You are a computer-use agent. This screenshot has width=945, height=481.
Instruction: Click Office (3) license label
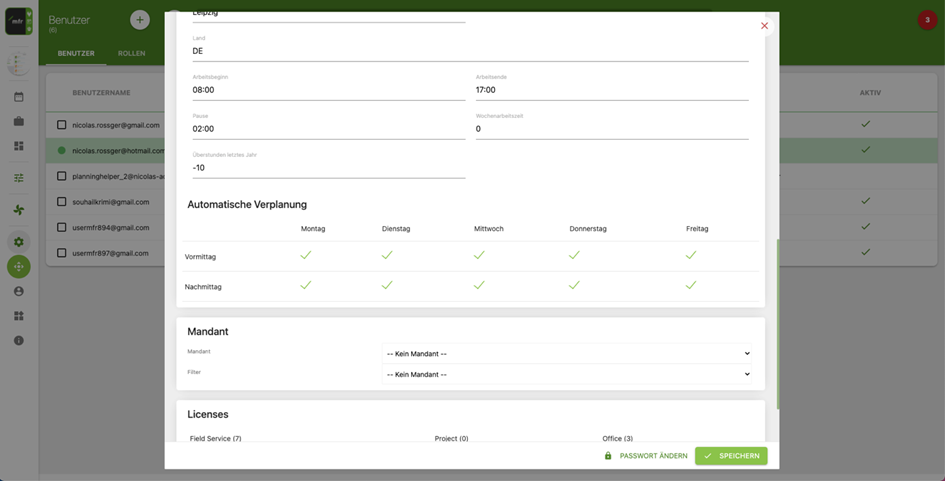(617, 438)
